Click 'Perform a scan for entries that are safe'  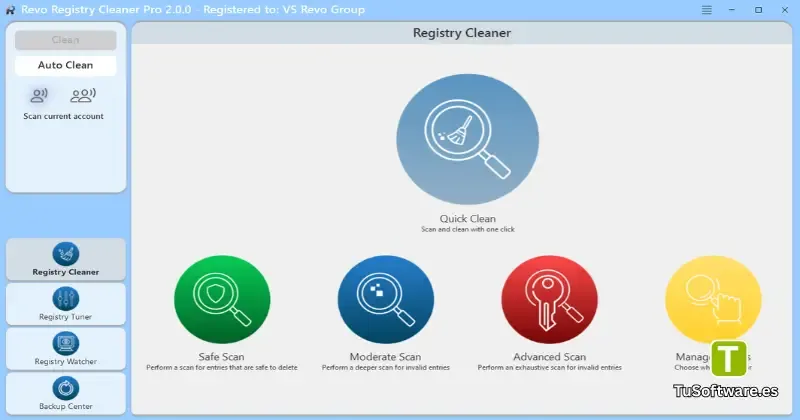coord(221,367)
